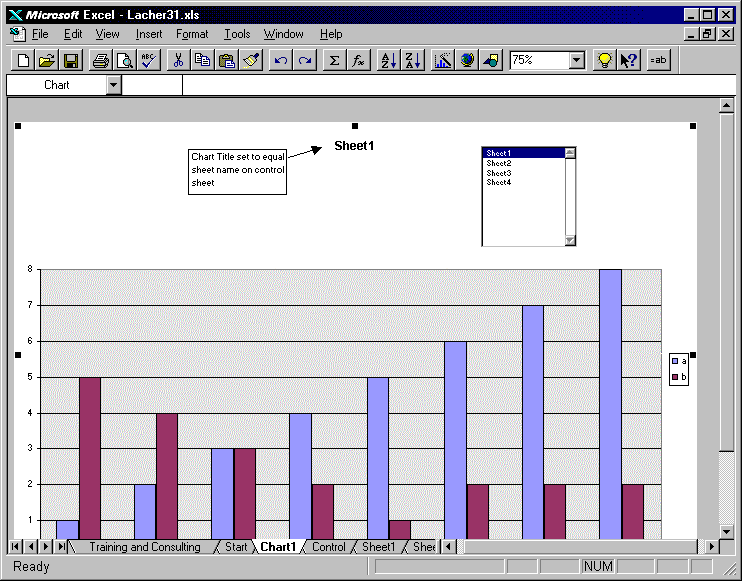Viewport: 742px width, 581px height.
Task: Select Sheet1 in the list box
Action: click(x=523, y=153)
